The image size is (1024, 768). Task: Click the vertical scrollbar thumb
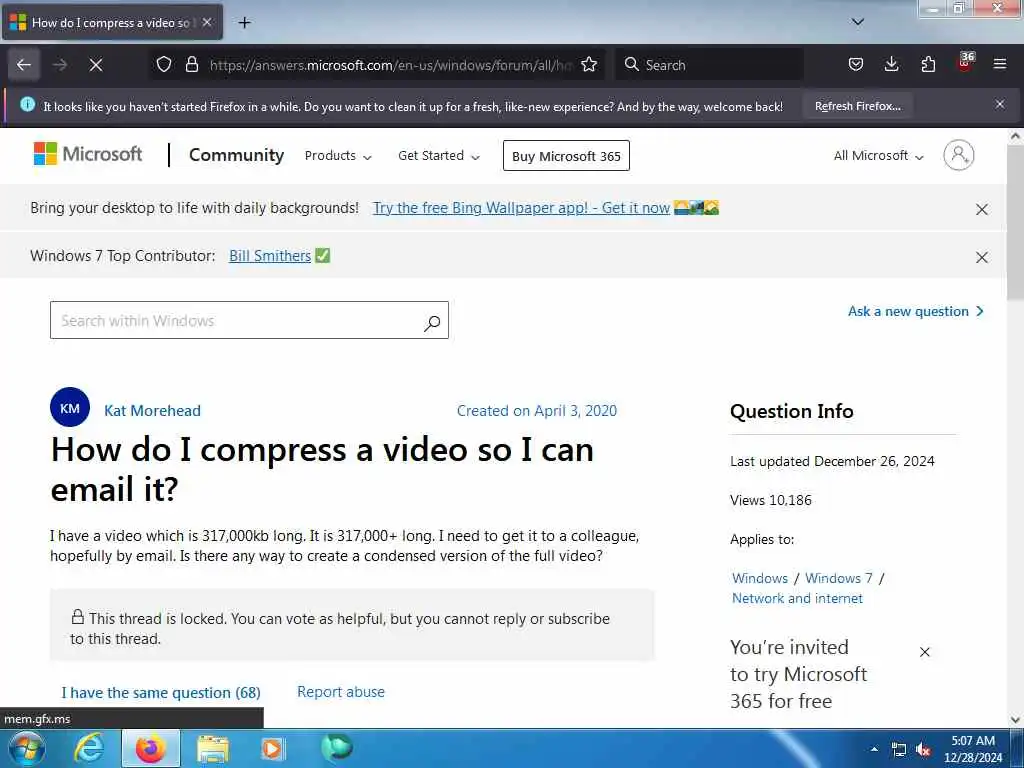(x=1015, y=223)
